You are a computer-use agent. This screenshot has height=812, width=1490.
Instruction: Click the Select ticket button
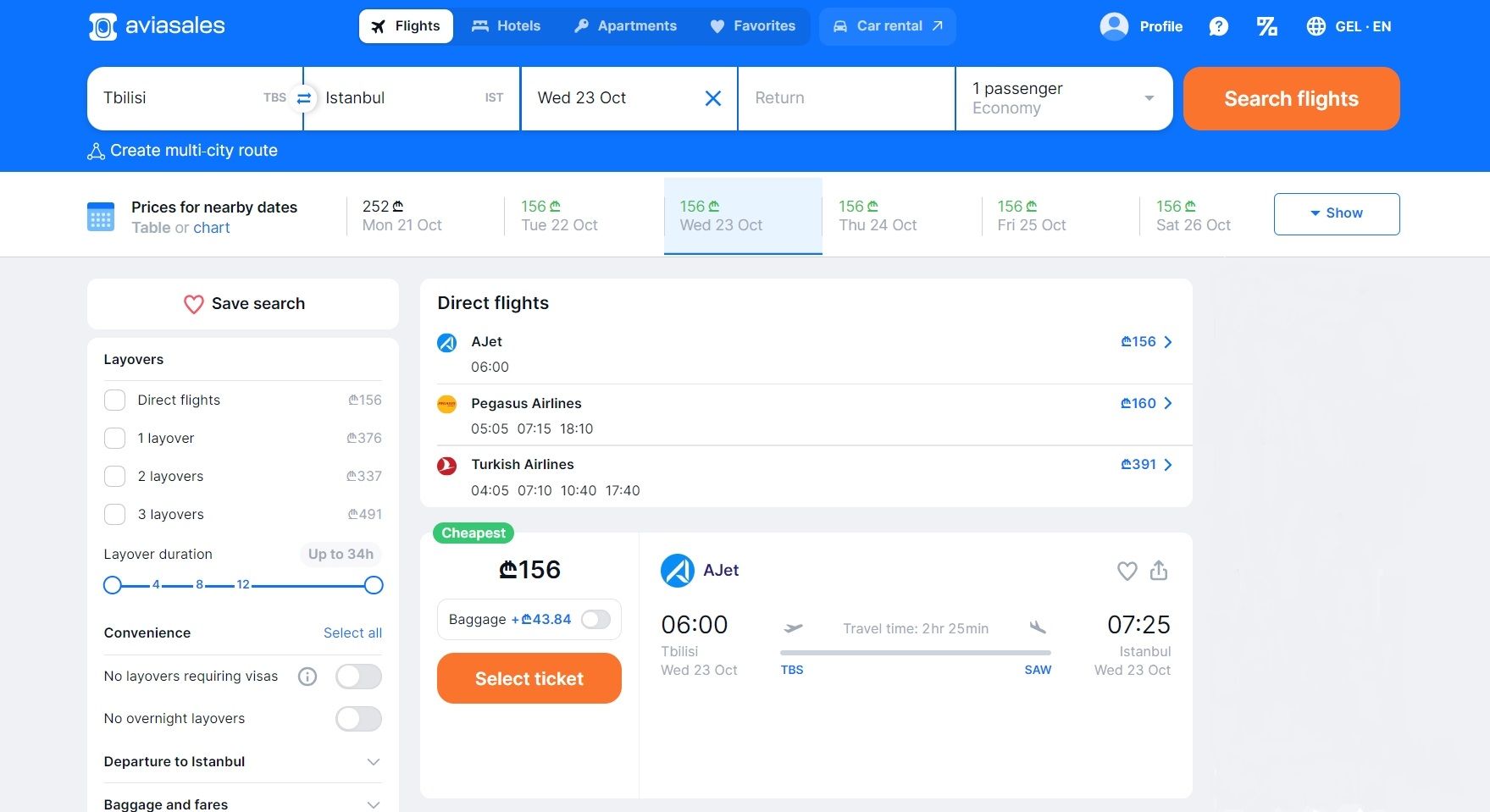coord(529,678)
